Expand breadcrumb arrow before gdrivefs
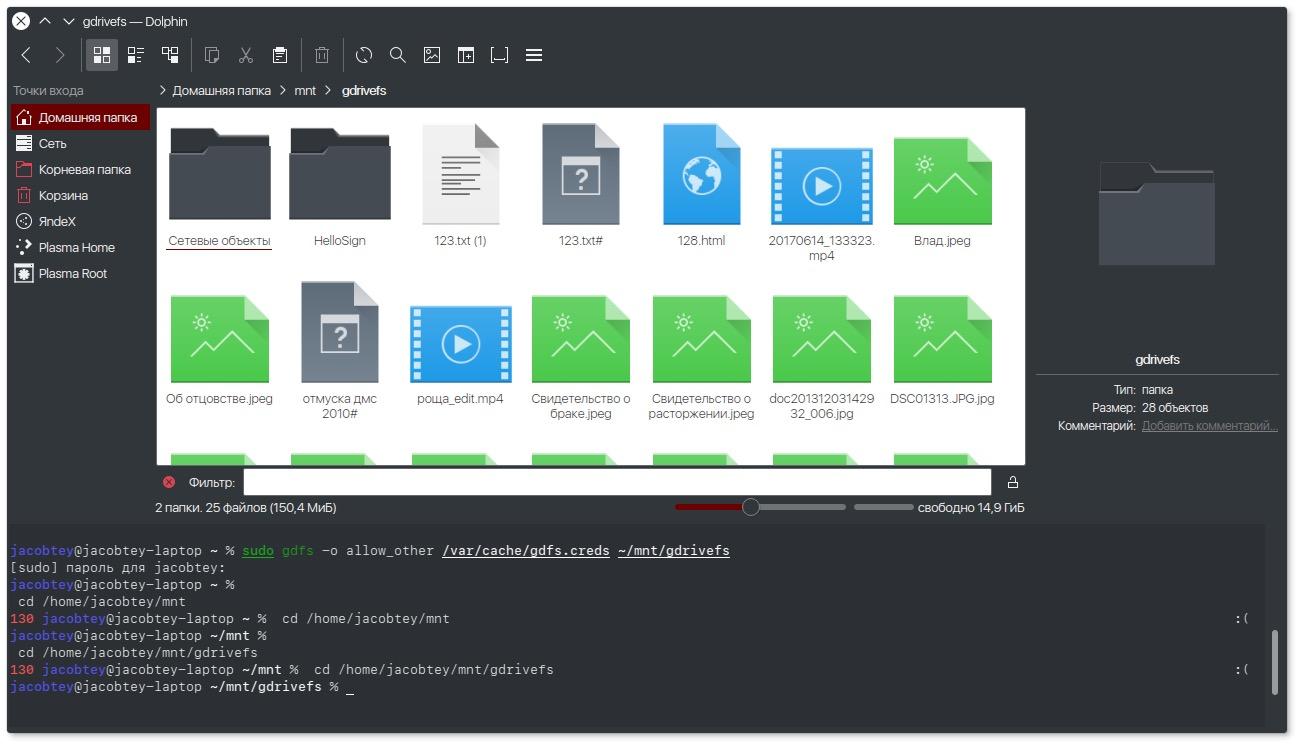 pyautogui.click(x=329, y=90)
